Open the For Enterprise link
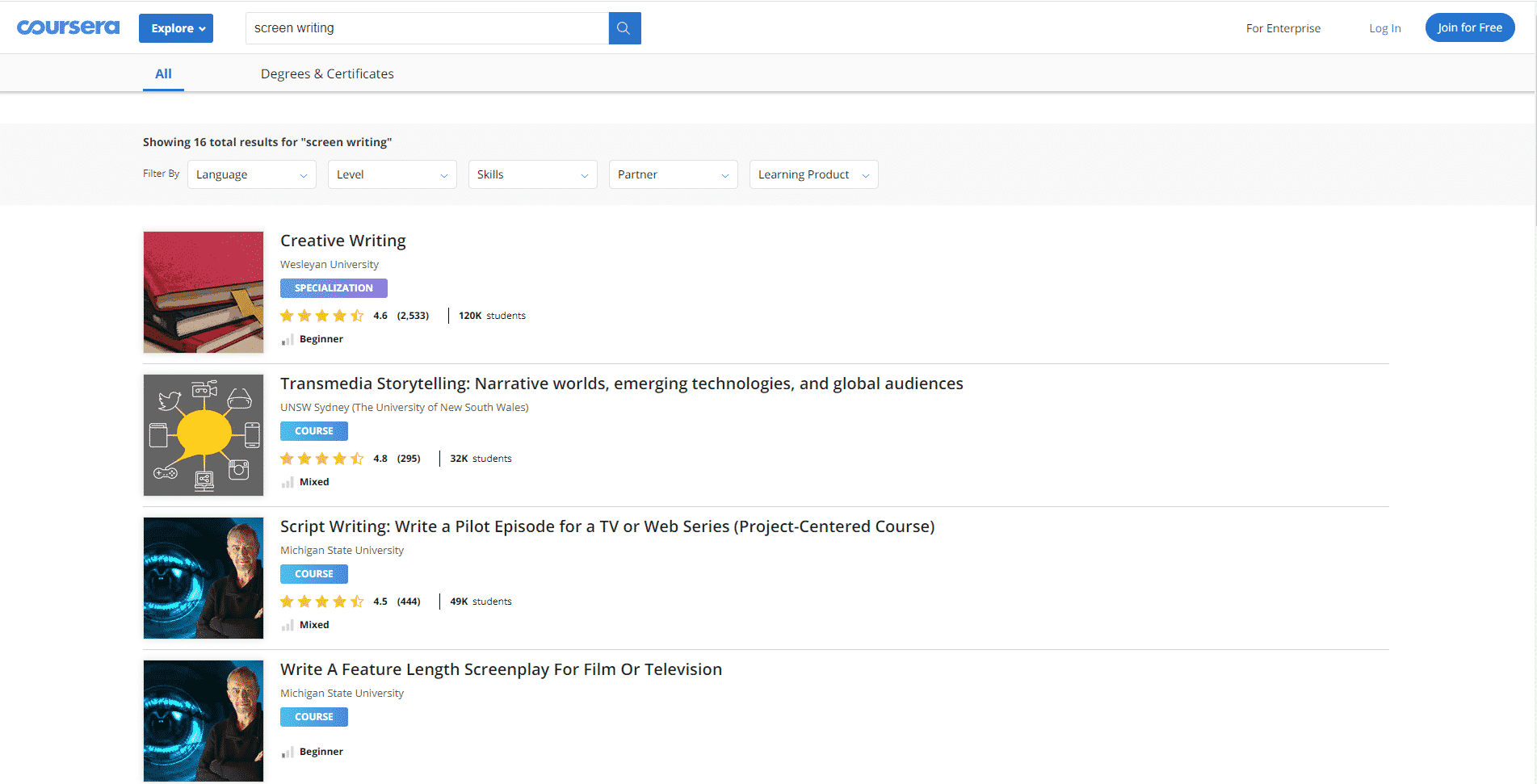This screenshot has height=784, width=1537. (x=1283, y=28)
